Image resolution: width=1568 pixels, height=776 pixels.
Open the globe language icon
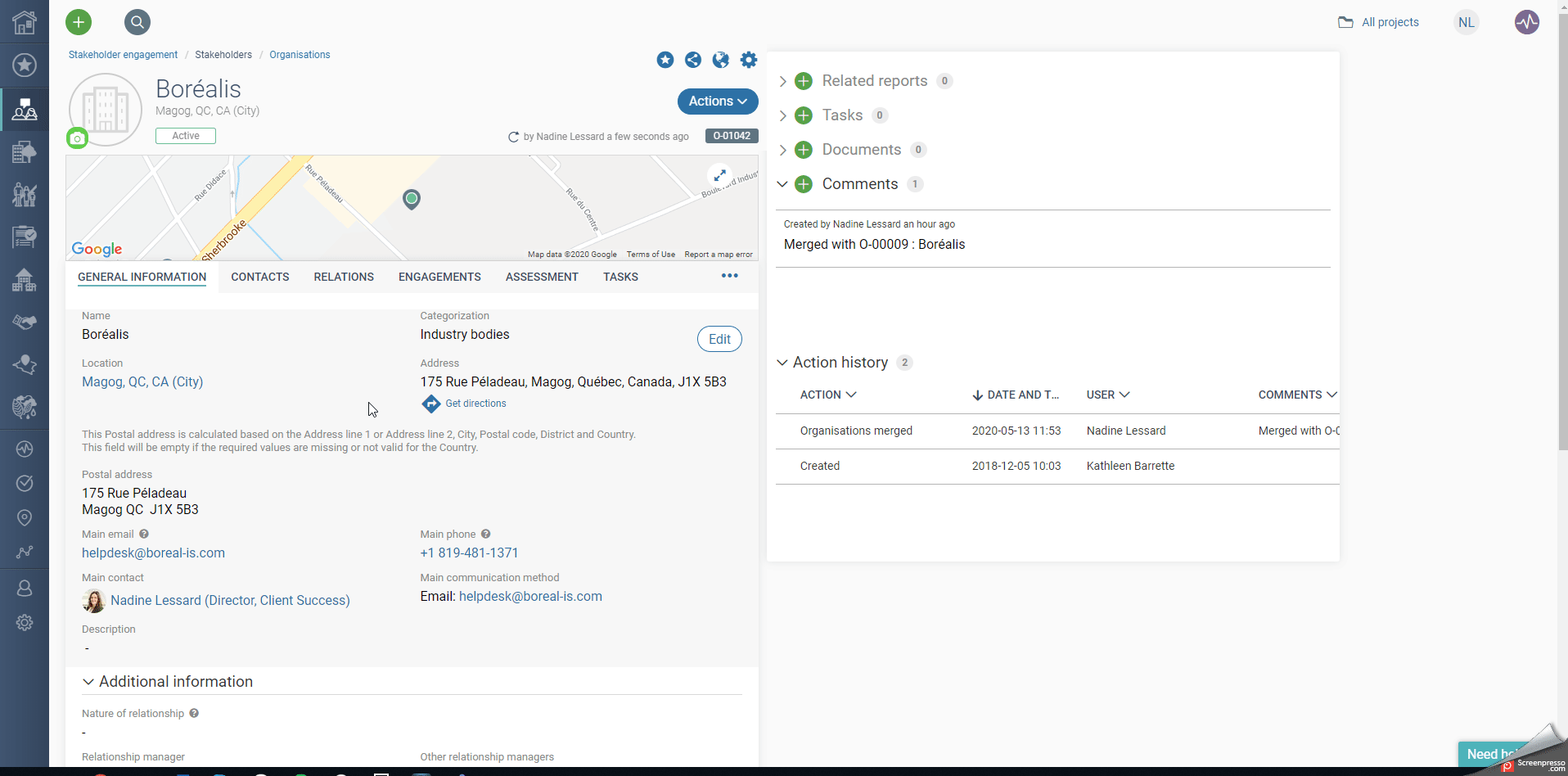pos(721,60)
